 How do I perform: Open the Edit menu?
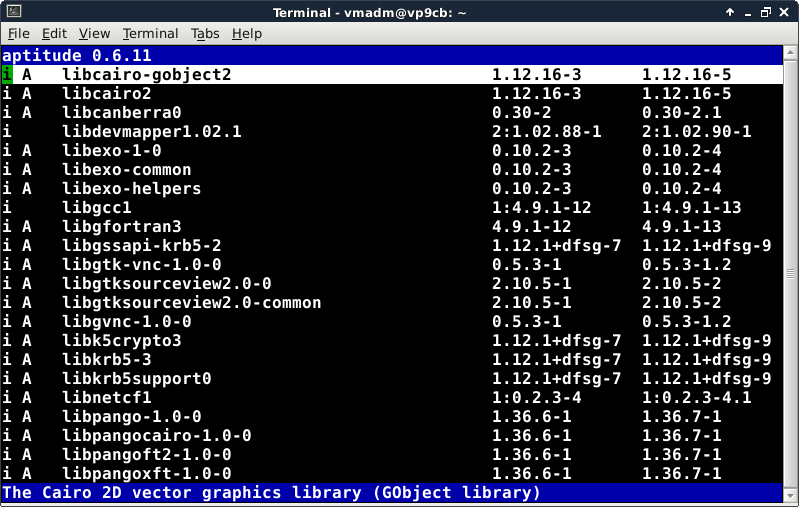[54, 34]
